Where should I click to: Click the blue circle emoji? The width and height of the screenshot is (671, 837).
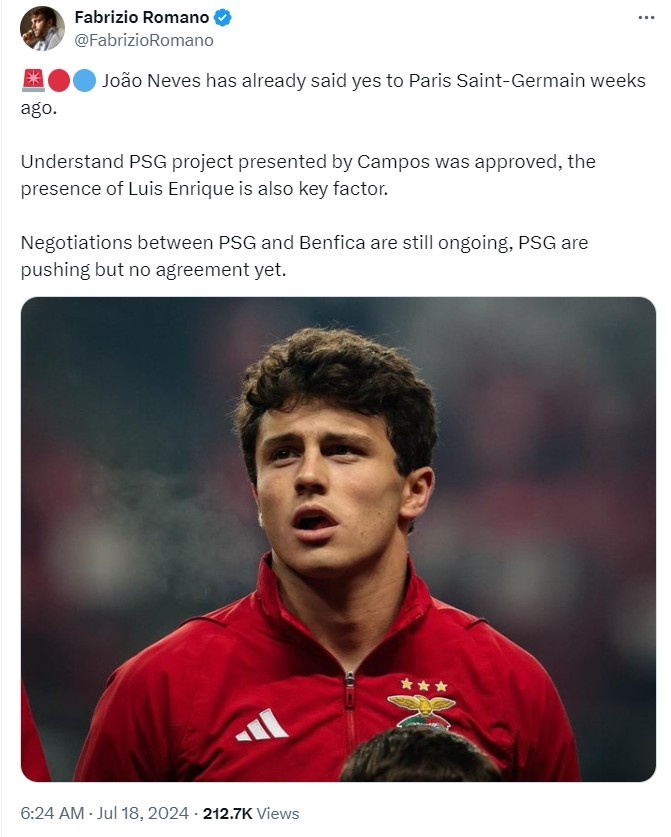[x=84, y=82]
